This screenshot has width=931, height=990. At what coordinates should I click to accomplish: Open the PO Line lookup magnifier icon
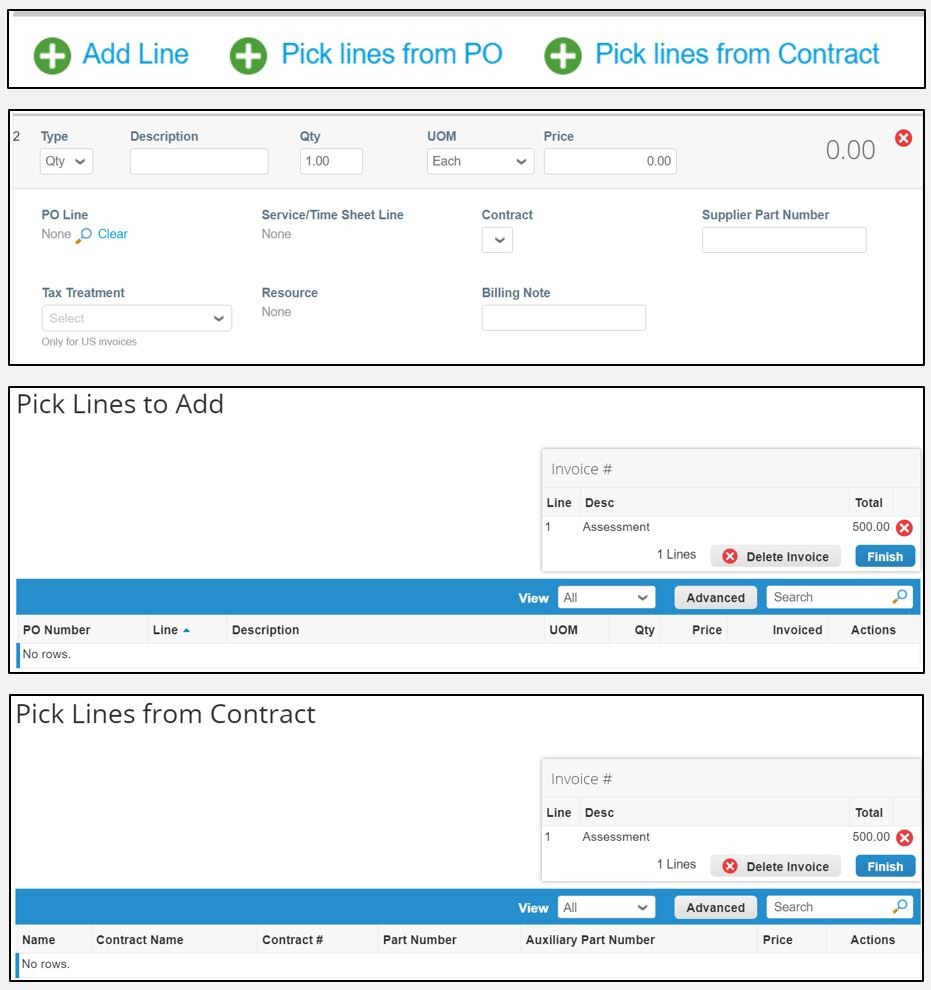click(85, 235)
